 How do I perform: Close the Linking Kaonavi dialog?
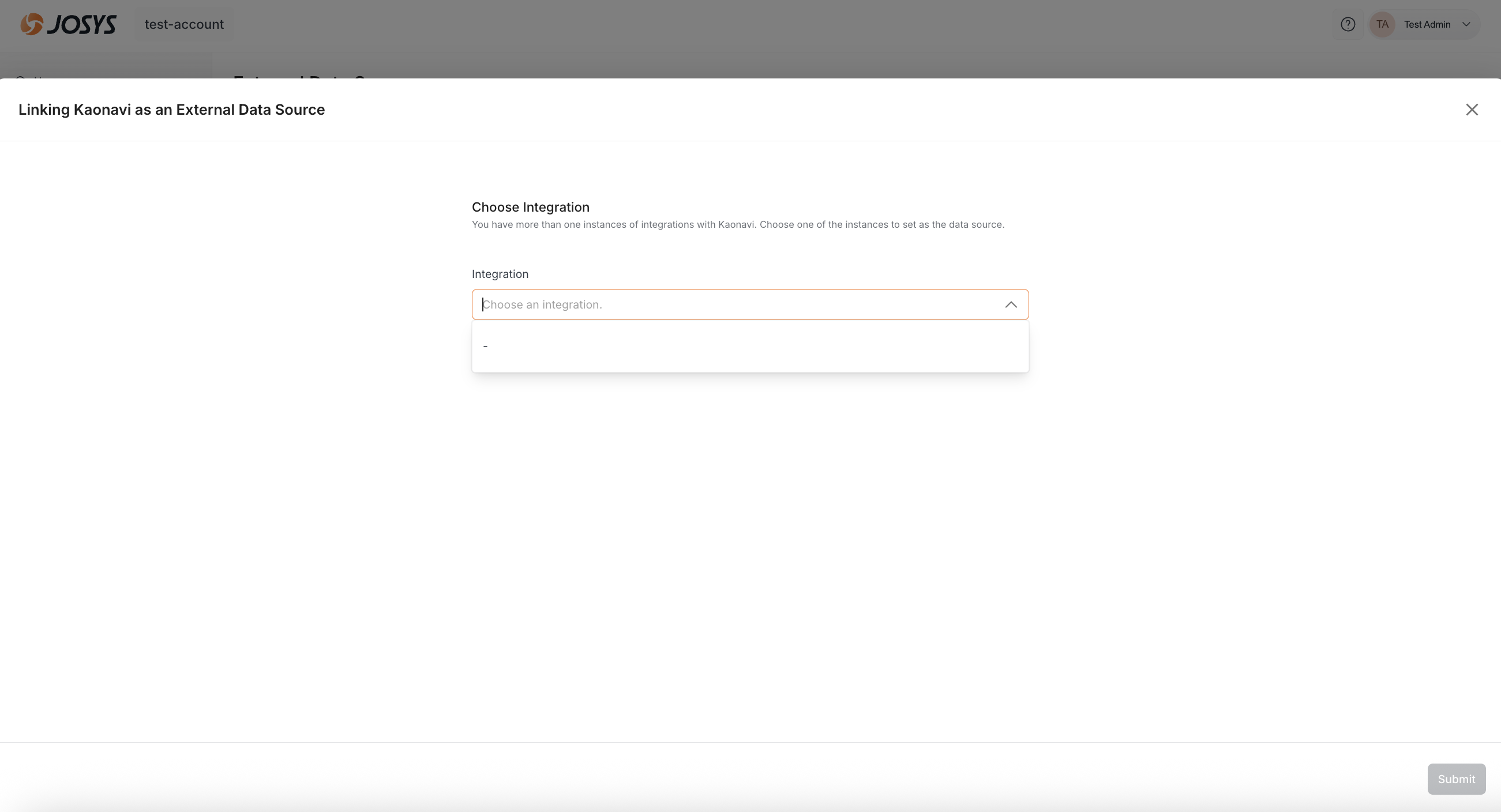[1472, 110]
